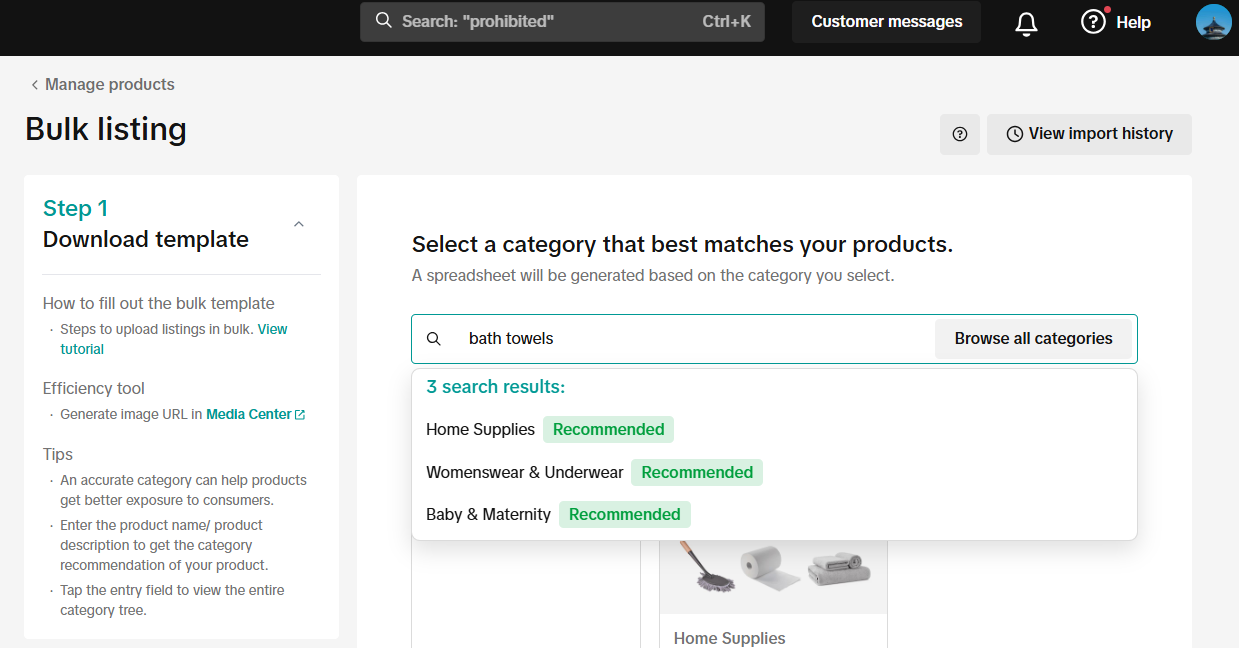The height and width of the screenshot is (648, 1239).
Task: Select the Home Supplies thumbnail card
Action: pos(773,590)
